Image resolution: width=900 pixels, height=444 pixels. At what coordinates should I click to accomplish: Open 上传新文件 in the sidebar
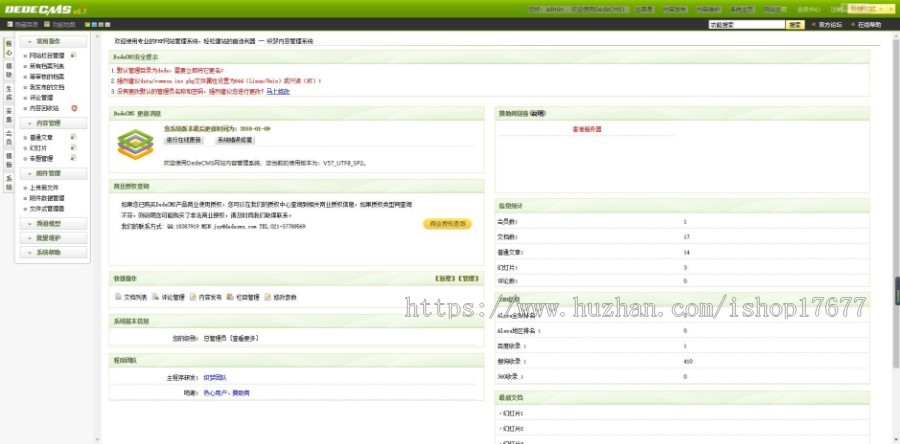(44, 188)
